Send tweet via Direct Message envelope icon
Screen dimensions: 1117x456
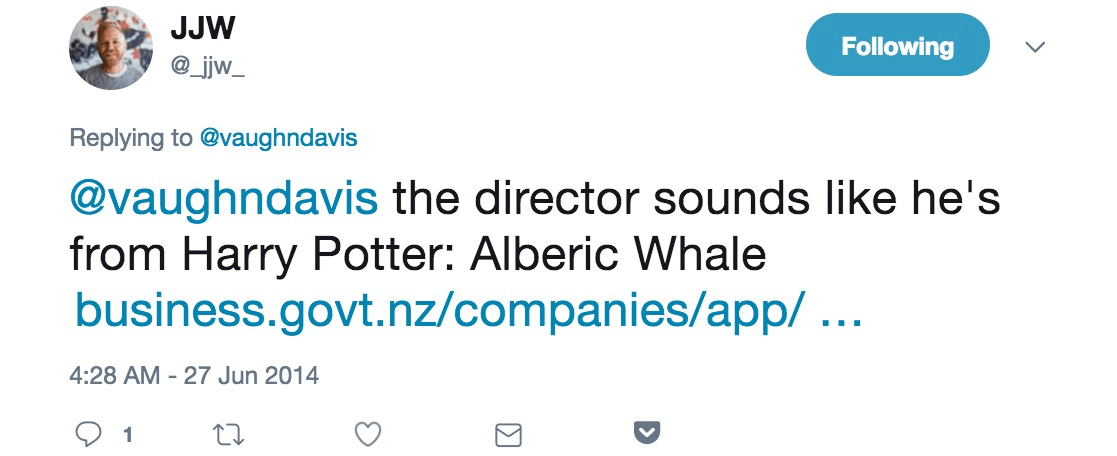(509, 434)
